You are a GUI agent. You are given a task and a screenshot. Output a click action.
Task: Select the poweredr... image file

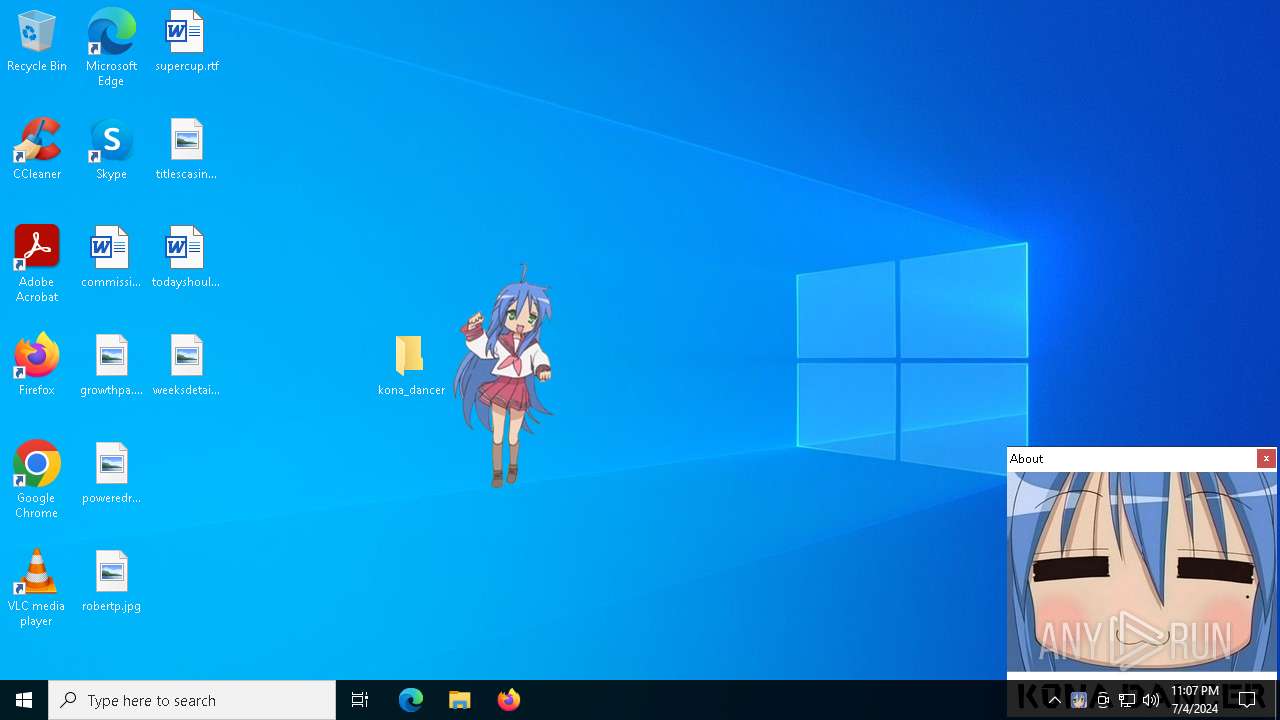coord(111,474)
